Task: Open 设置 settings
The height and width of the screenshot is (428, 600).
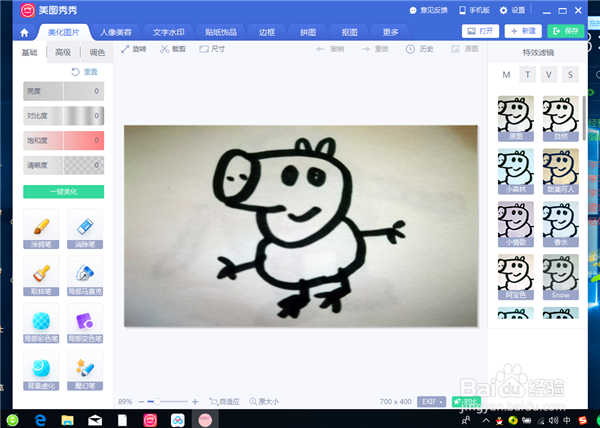Action: click(x=513, y=10)
